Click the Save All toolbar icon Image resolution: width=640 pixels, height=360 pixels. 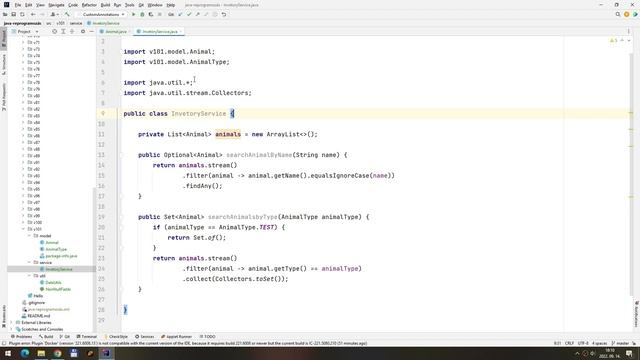[x=13, y=14]
